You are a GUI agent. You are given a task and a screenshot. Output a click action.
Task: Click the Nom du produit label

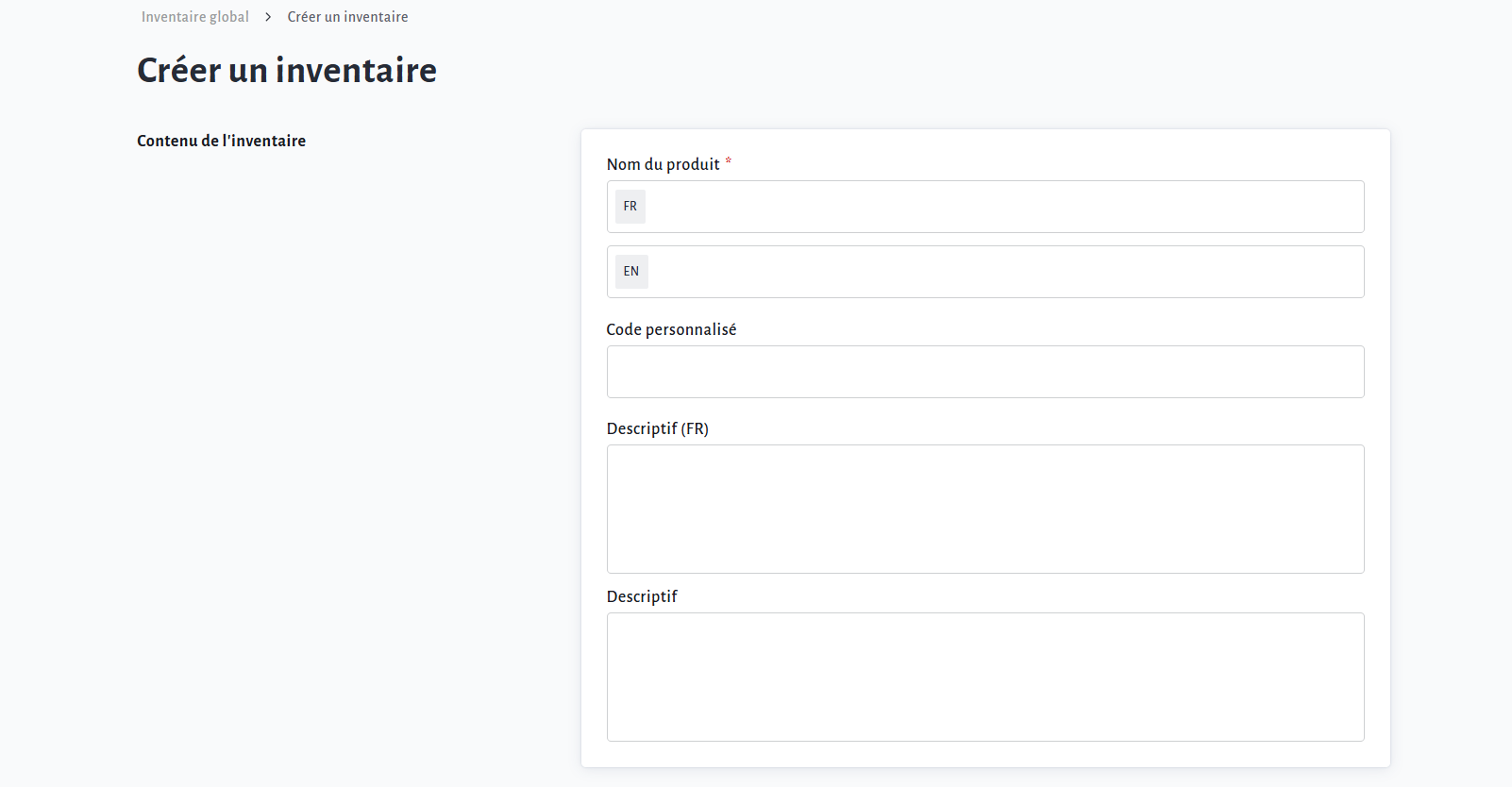pyautogui.click(x=664, y=164)
